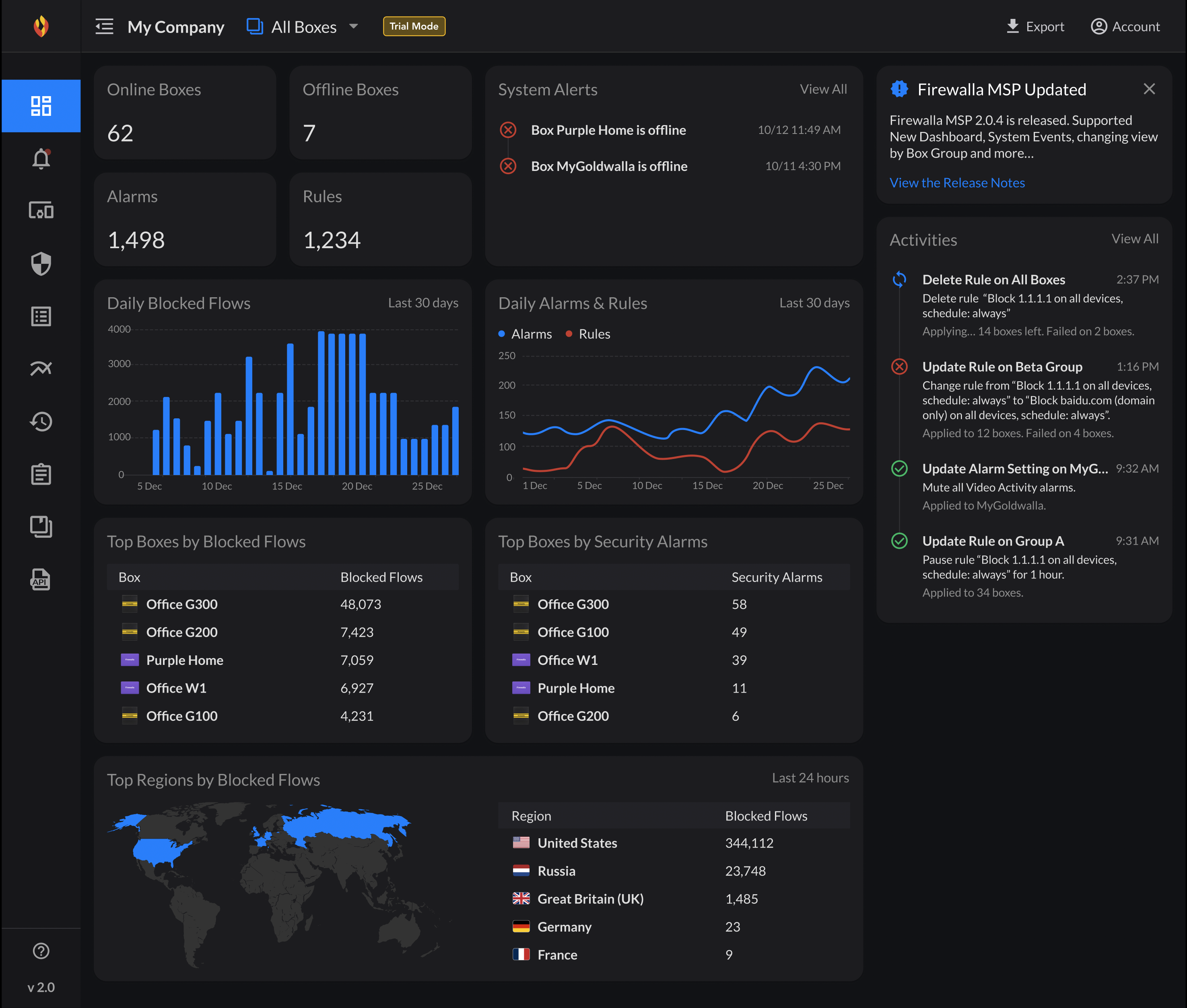Click the Trial Mode badge
1187x1008 pixels.
point(414,26)
